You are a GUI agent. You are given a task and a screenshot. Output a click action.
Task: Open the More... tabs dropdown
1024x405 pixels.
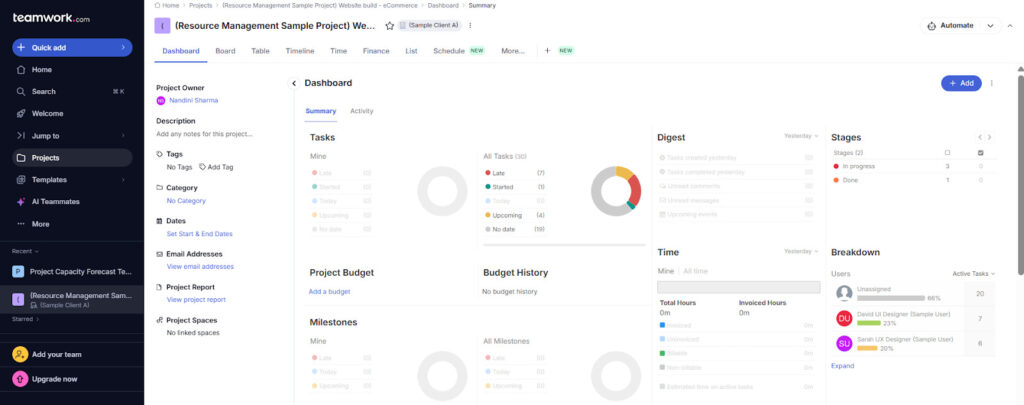[x=513, y=51]
